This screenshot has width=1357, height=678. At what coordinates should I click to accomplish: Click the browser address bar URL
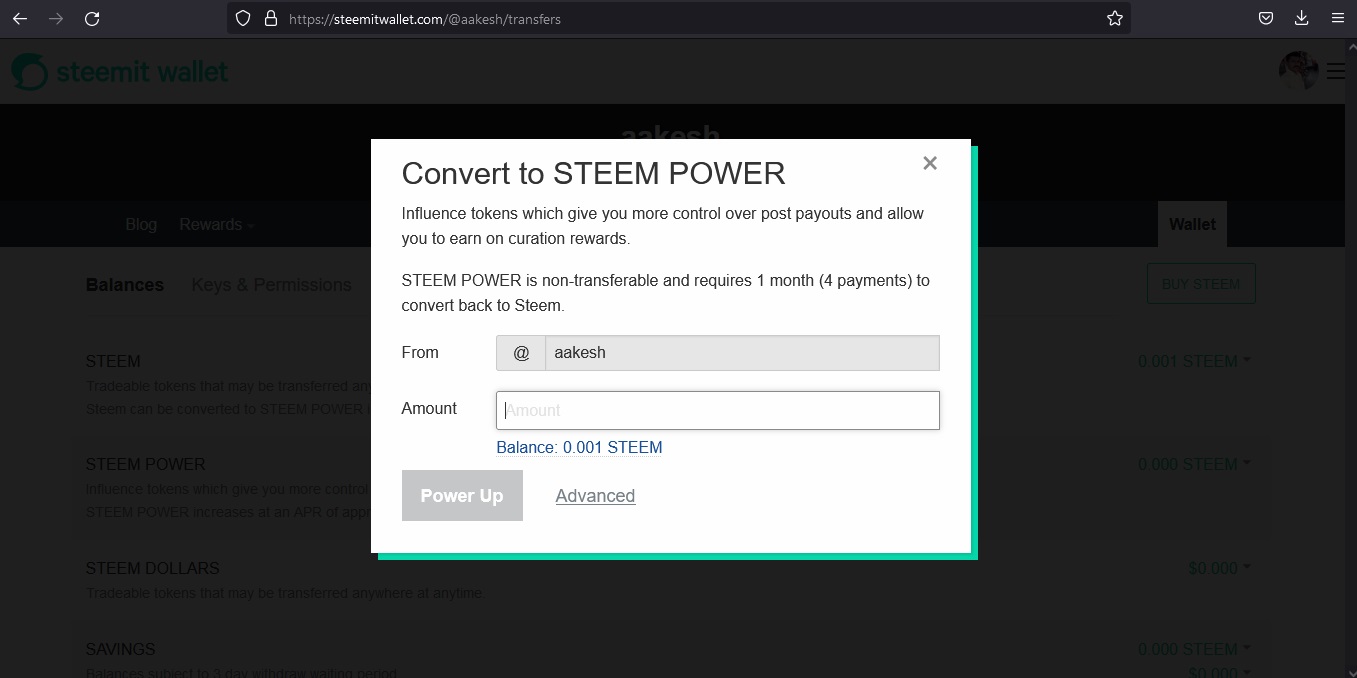click(425, 19)
